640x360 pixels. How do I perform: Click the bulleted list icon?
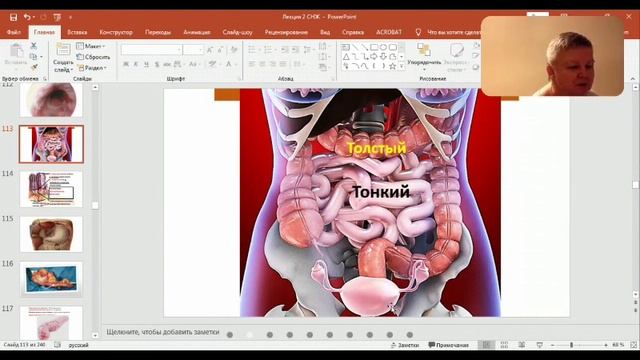coord(253,50)
